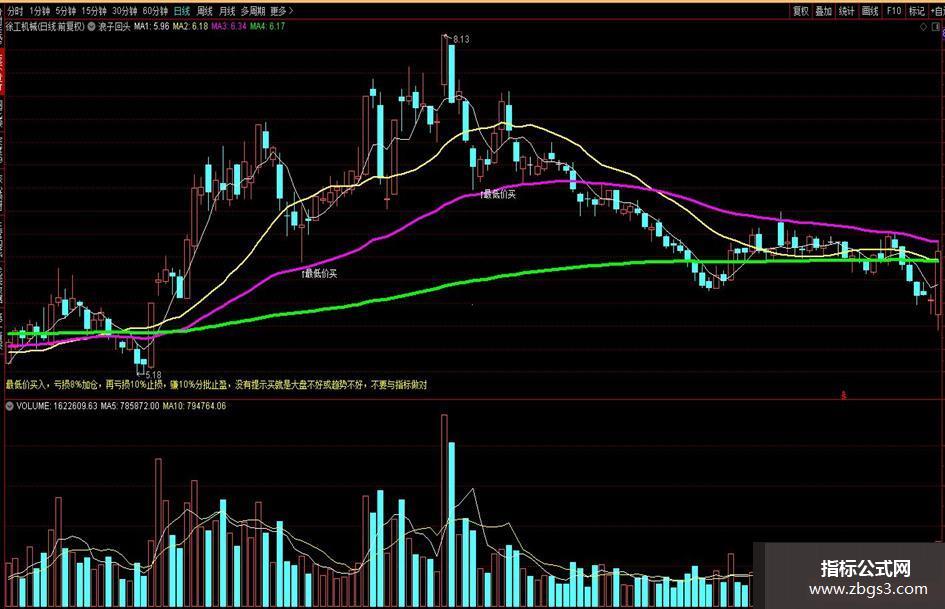Click the small red marker on time axis
The height and width of the screenshot is (609, 945).
(x=844, y=396)
